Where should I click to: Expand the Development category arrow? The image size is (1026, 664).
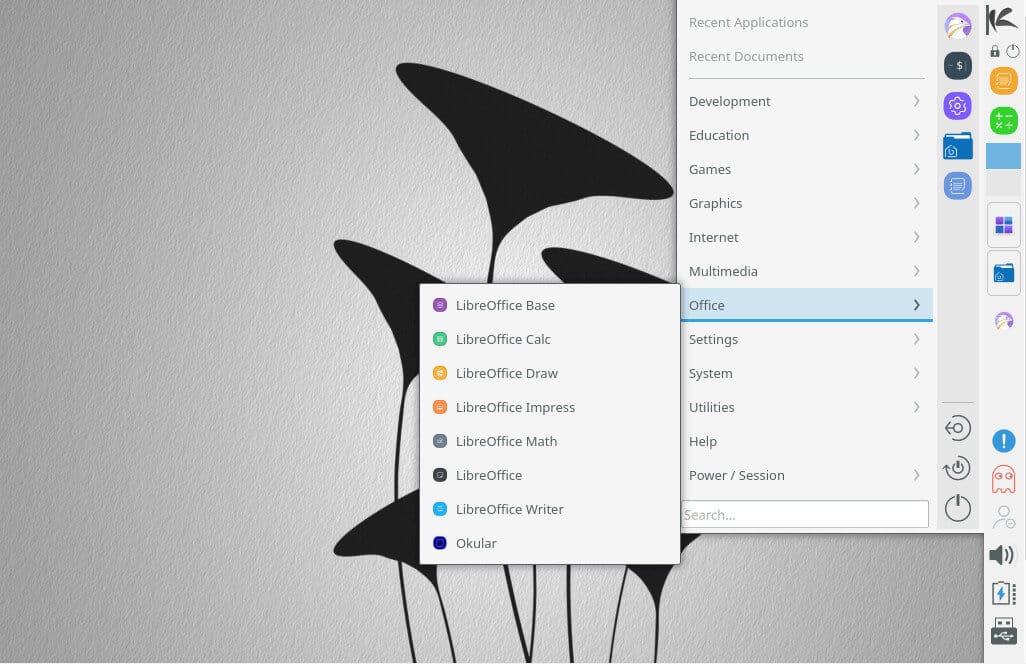pyautogui.click(x=916, y=101)
